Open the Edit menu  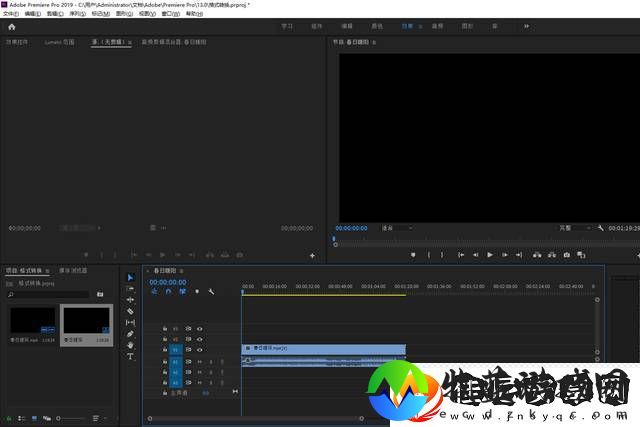(x=33, y=13)
